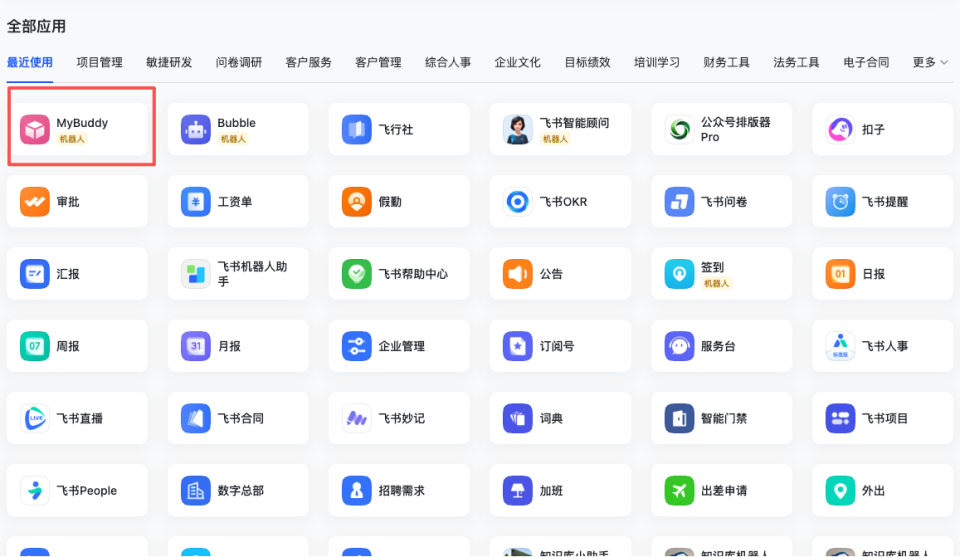The width and height of the screenshot is (960, 557).
Task: Launch the 扣子 app icon
Action: tap(840, 129)
